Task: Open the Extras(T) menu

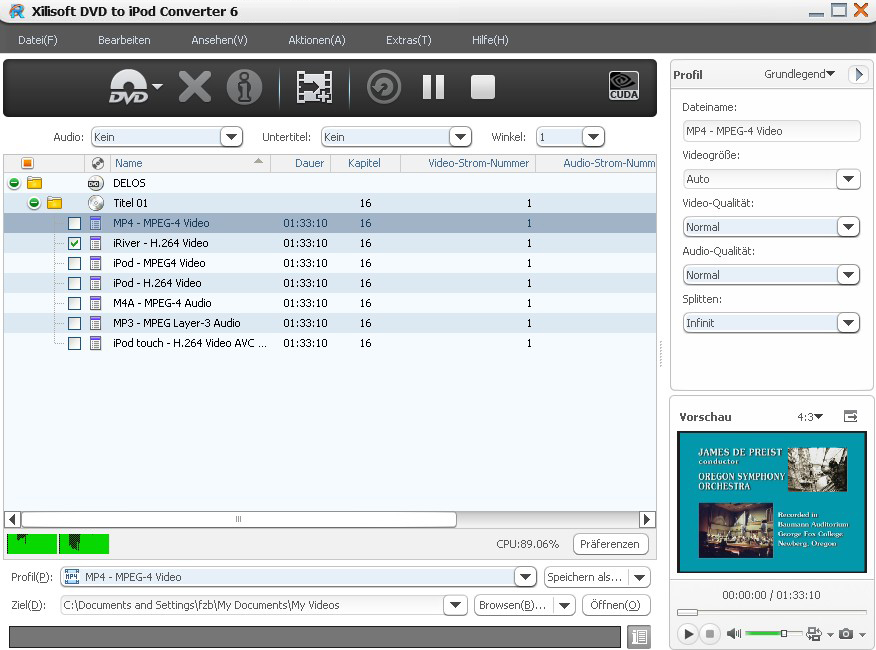Action: point(408,40)
